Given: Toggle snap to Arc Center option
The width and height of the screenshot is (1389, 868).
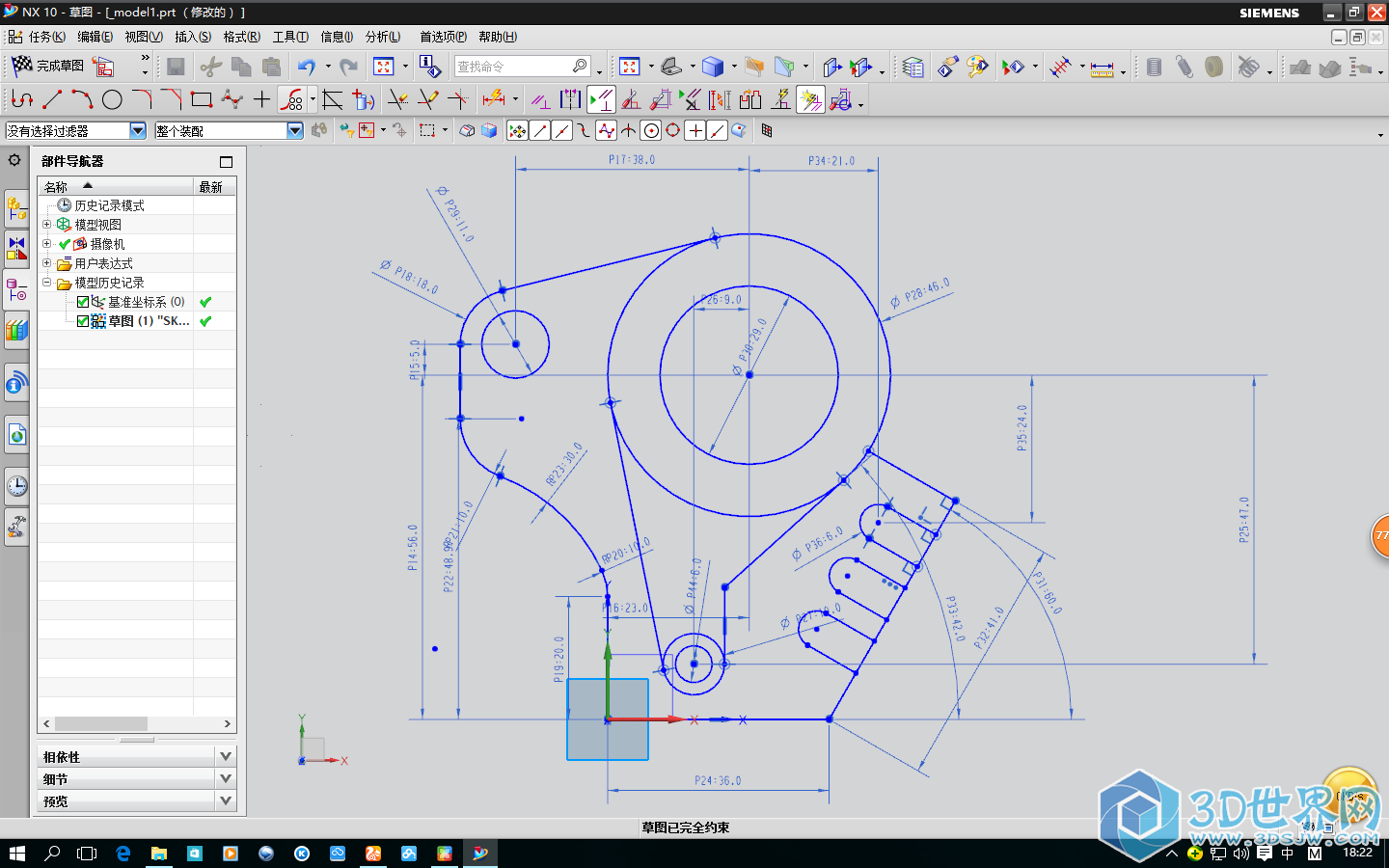Looking at the screenshot, I should tap(651, 131).
